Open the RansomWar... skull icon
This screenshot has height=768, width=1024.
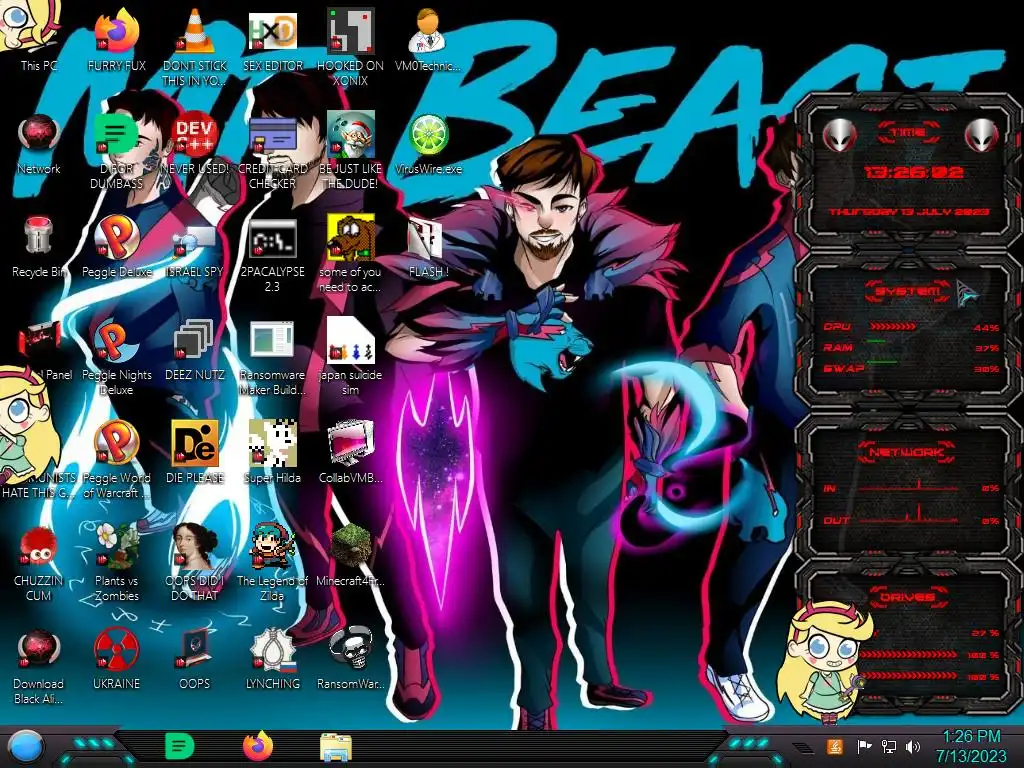click(351, 660)
